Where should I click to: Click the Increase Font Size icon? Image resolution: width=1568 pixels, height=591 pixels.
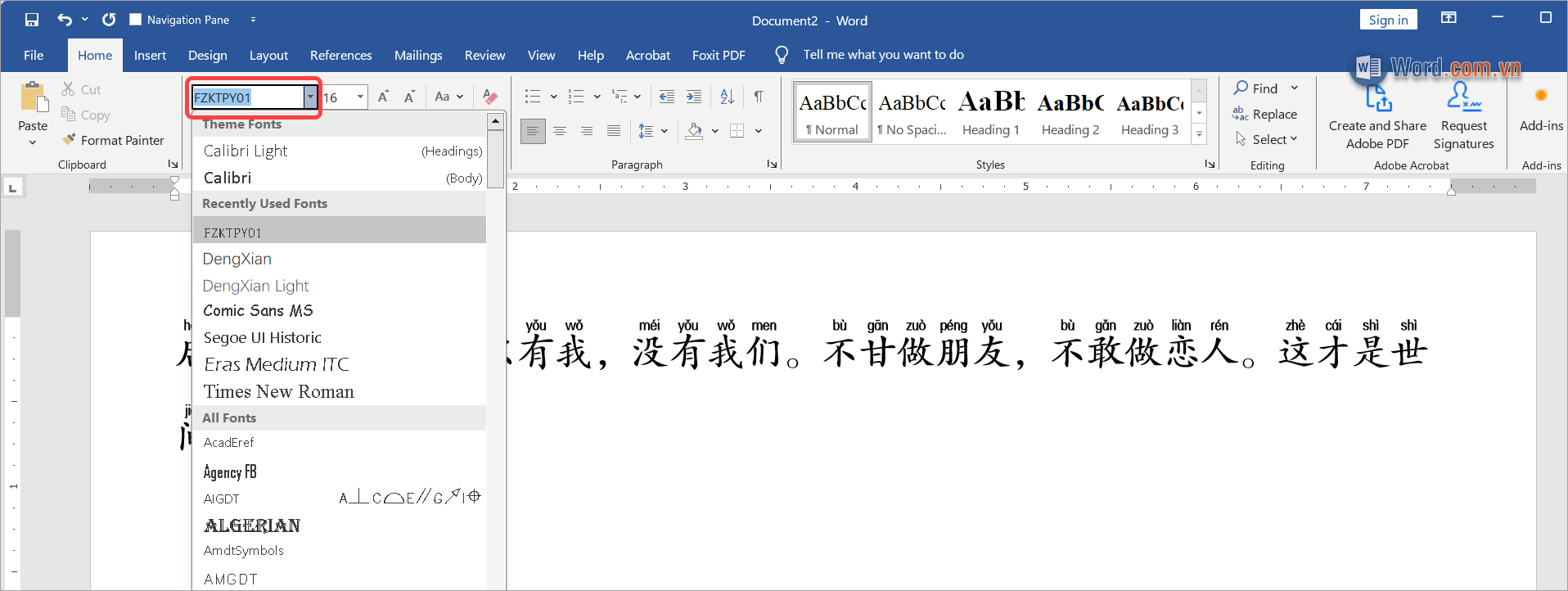[x=383, y=97]
